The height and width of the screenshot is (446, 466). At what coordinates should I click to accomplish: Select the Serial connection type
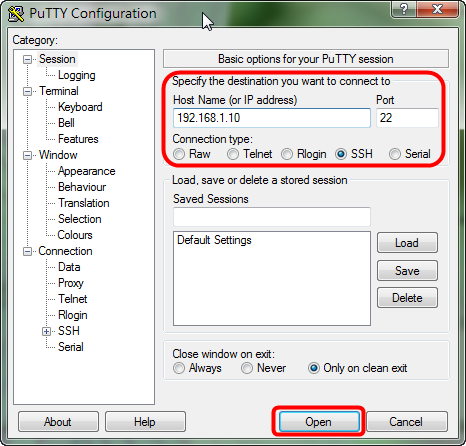[x=395, y=154]
